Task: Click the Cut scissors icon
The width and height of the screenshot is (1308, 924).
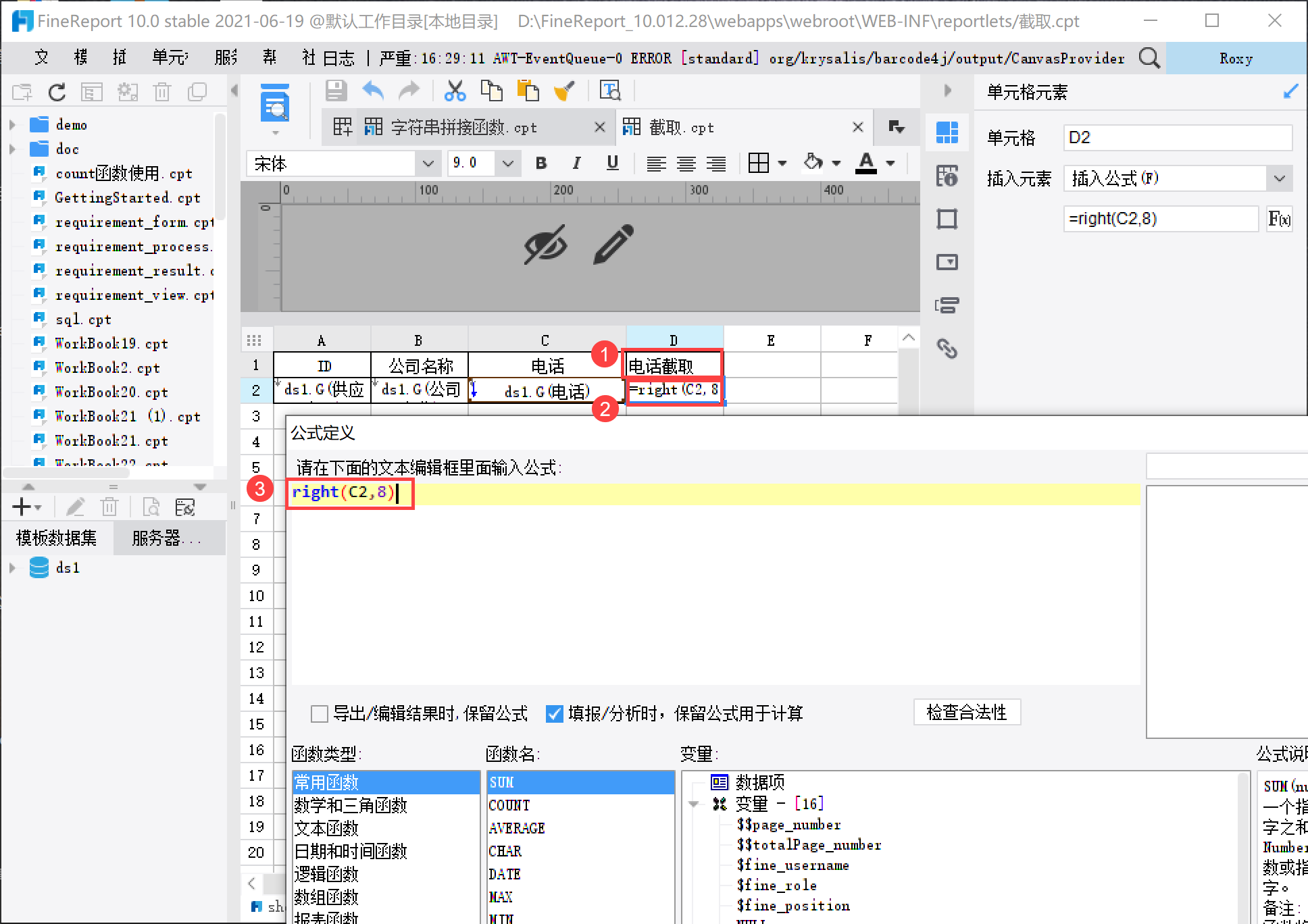Action: [x=455, y=91]
